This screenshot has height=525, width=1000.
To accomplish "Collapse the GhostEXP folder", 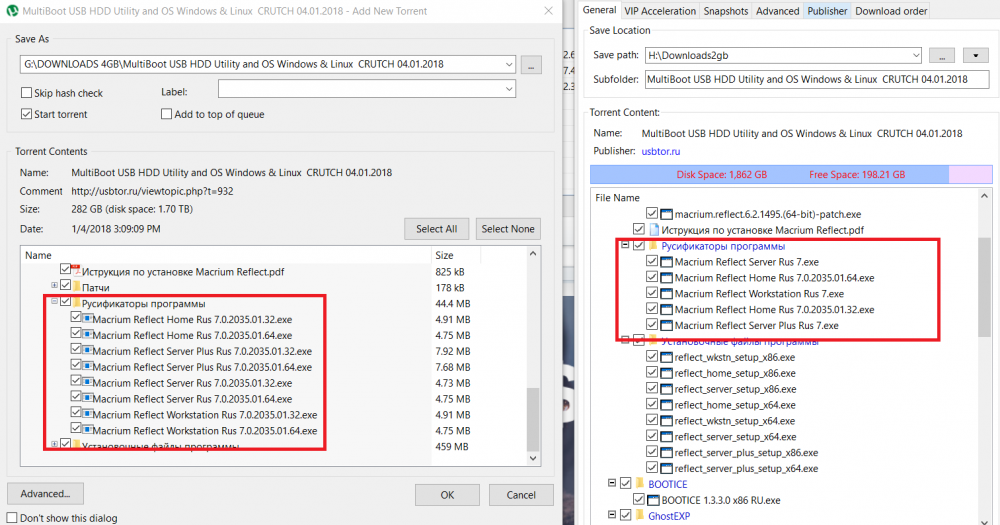I will click(612, 514).
